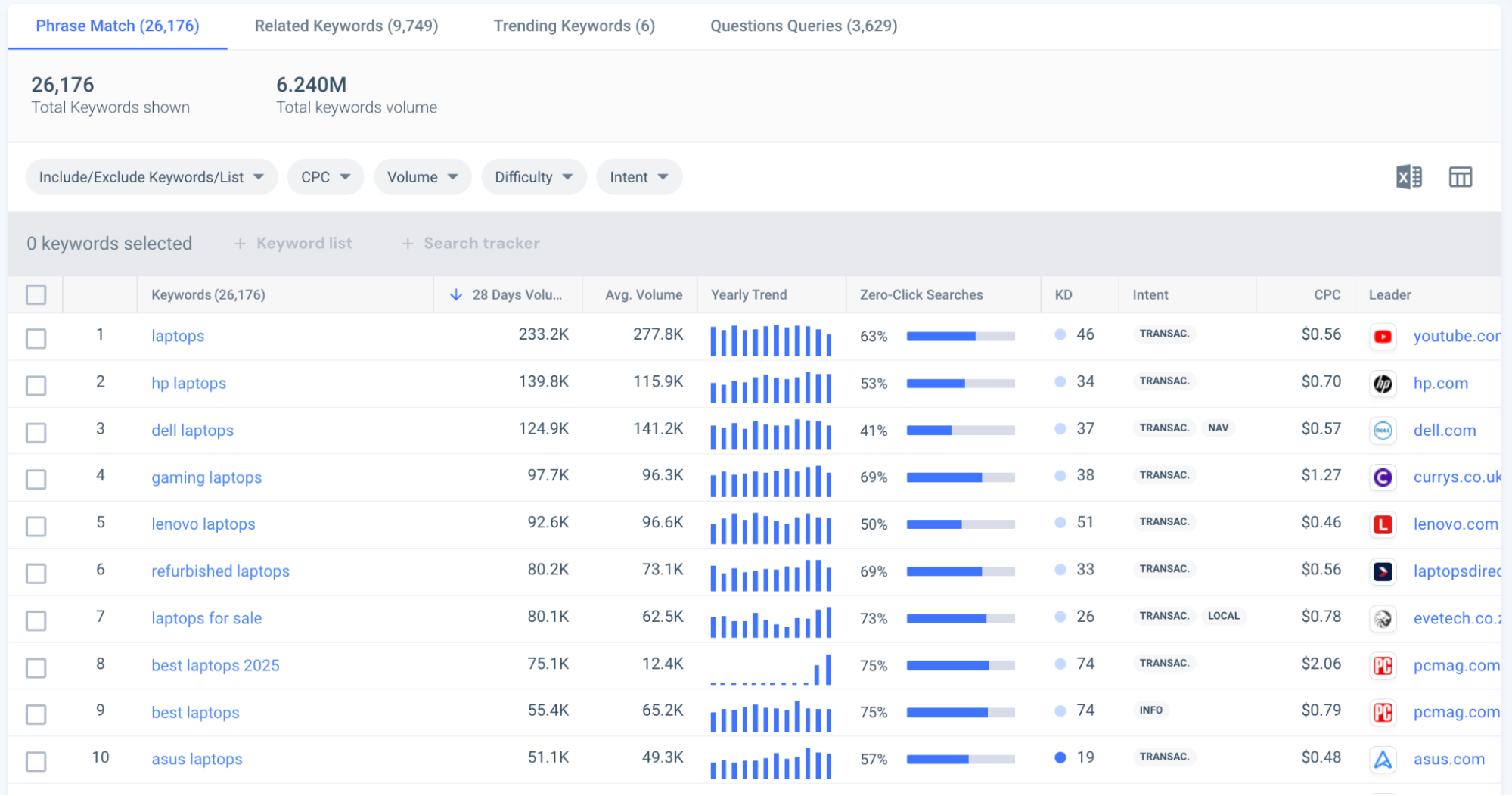Click sort arrow on 28 Days Volume
This screenshot has width=1512, height=796.
456,295
